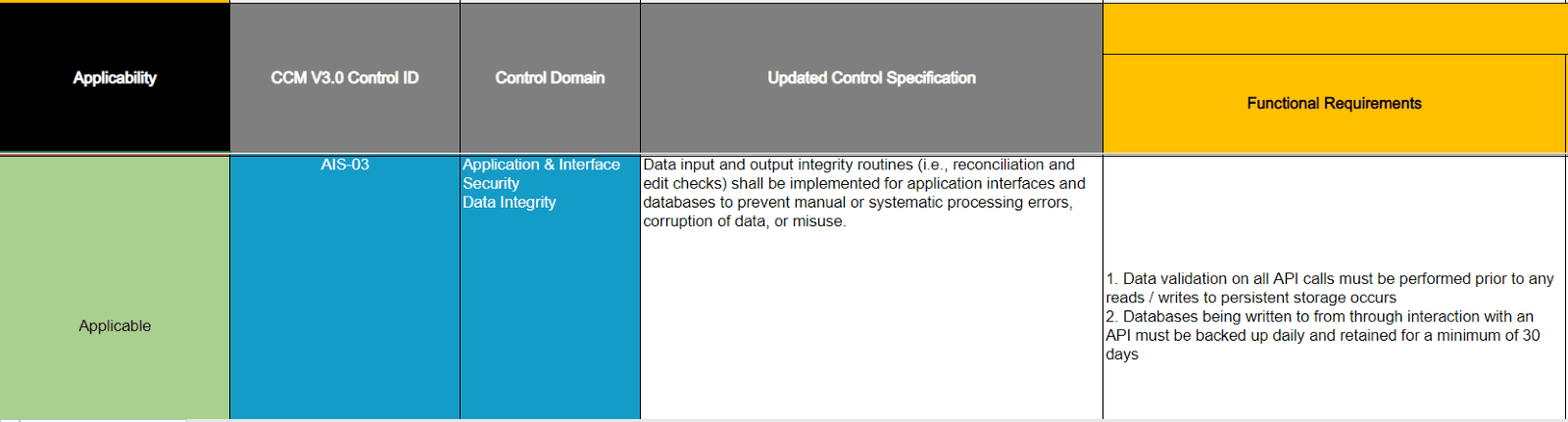
Task: Select the Functional Requirements header cell
Action: (x=1334, y=104)
